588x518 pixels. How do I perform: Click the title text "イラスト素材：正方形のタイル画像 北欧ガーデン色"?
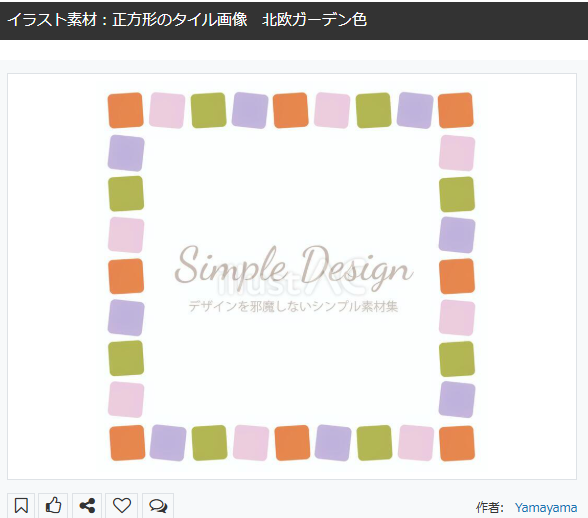coord(187,20)
